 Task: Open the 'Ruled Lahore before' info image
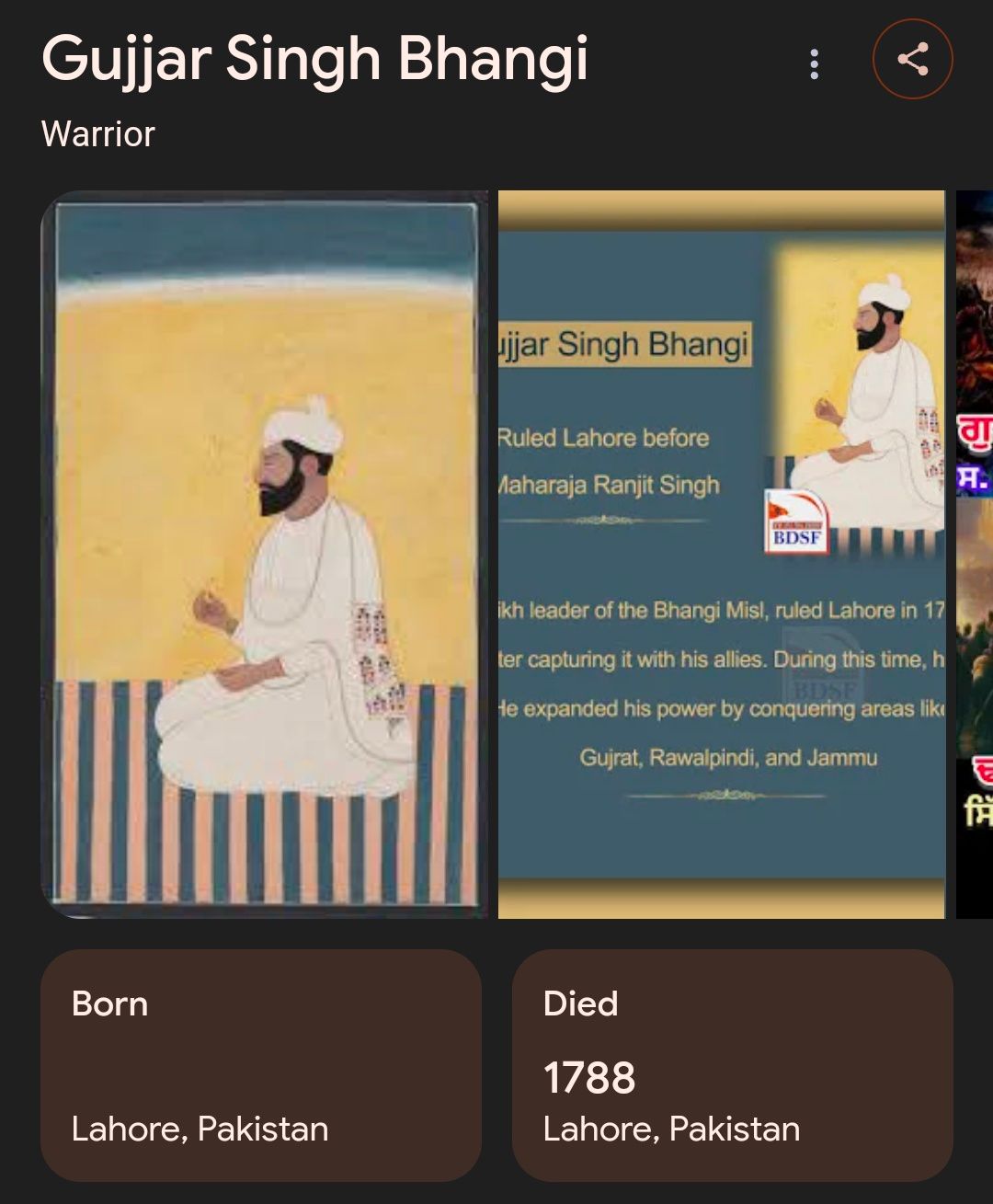point(722,554)
